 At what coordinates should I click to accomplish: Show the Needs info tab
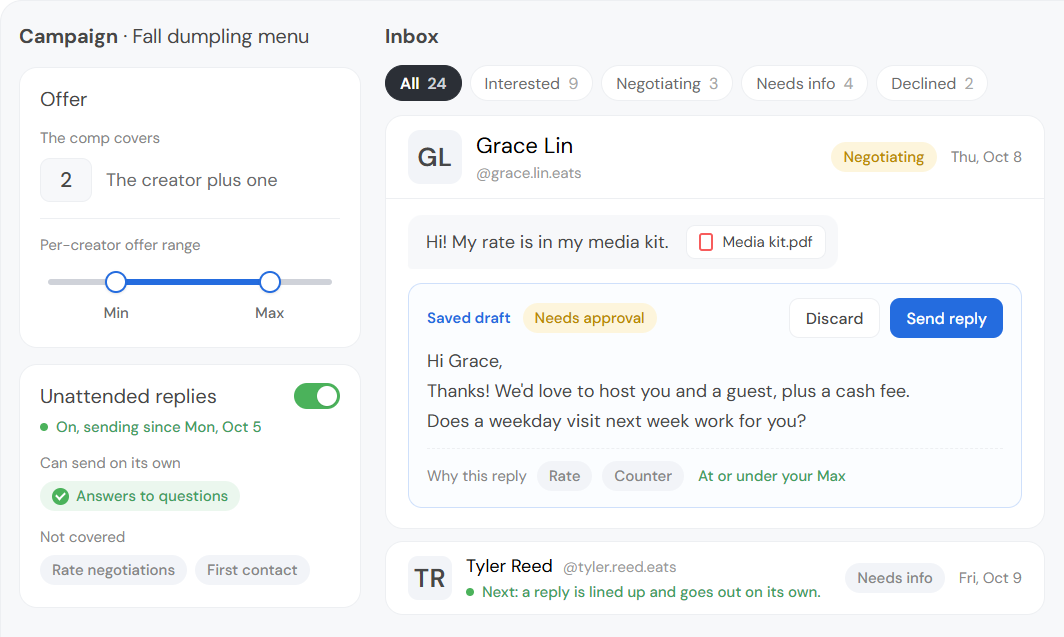[804, 83]
